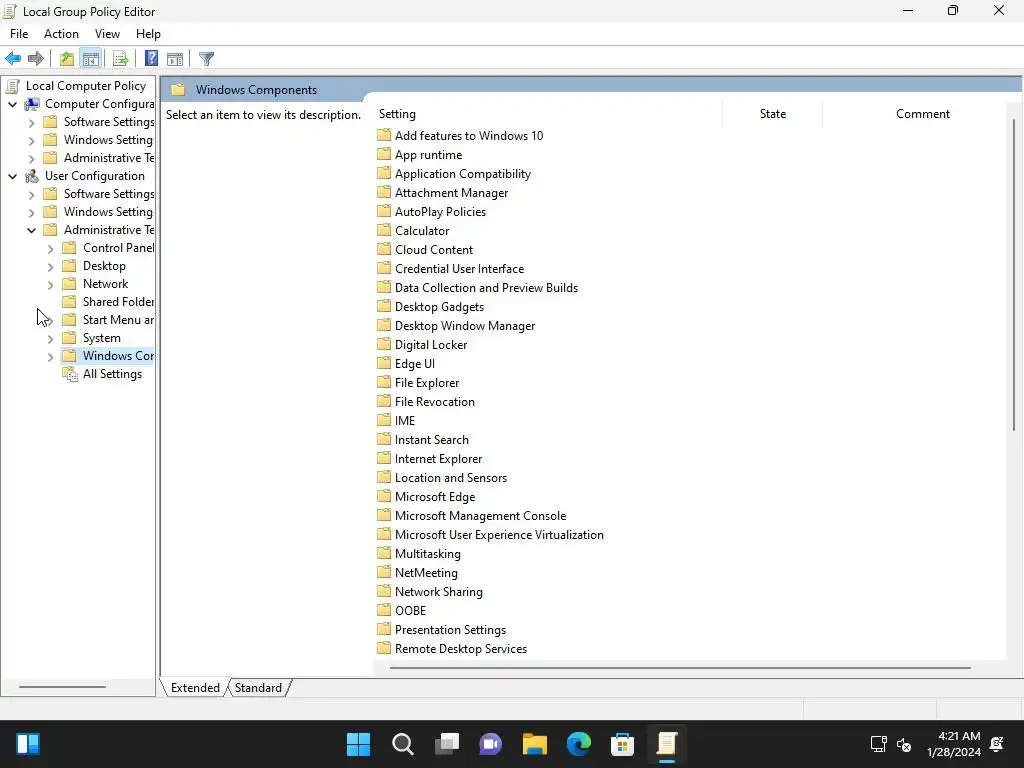The height and width of the screenshot is (768, 1024).
Task: Click the Back arrow toolbar icon
Action: coord(13,59)
